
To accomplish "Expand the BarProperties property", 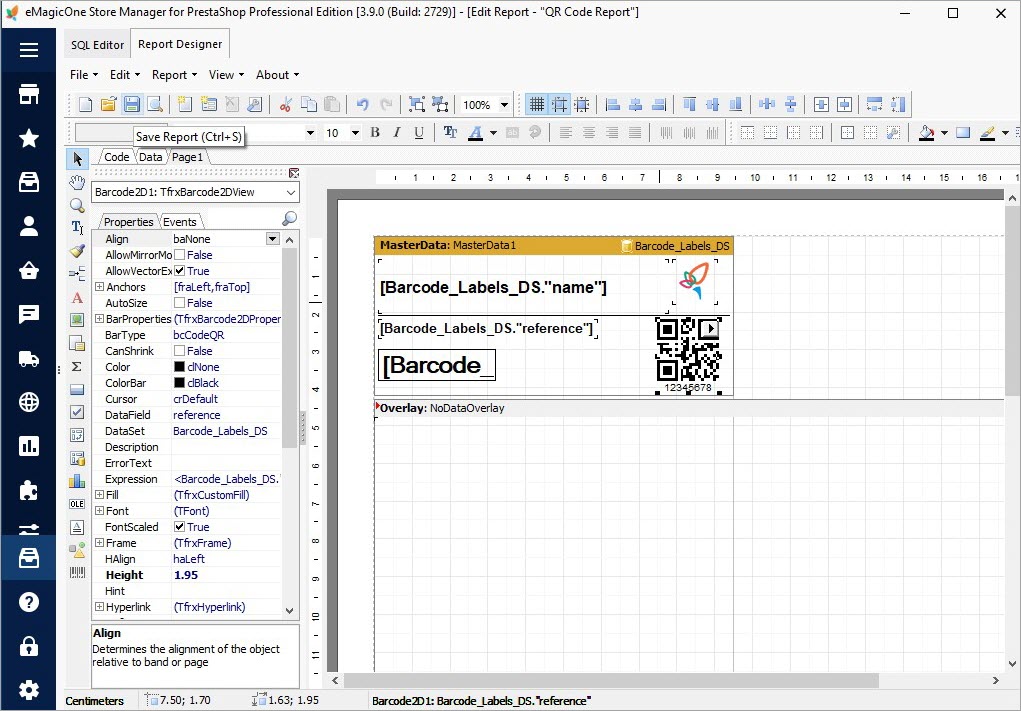I will (100, 318).
